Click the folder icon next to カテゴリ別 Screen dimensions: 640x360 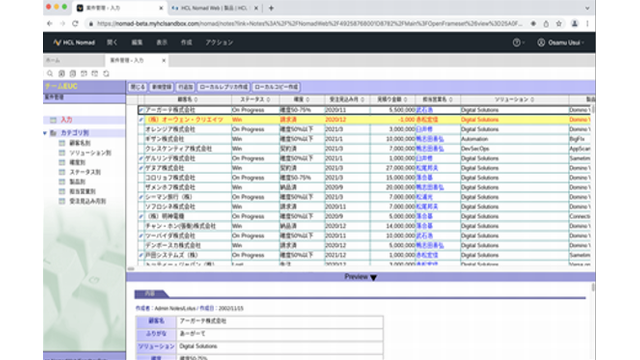coord(53,133)
